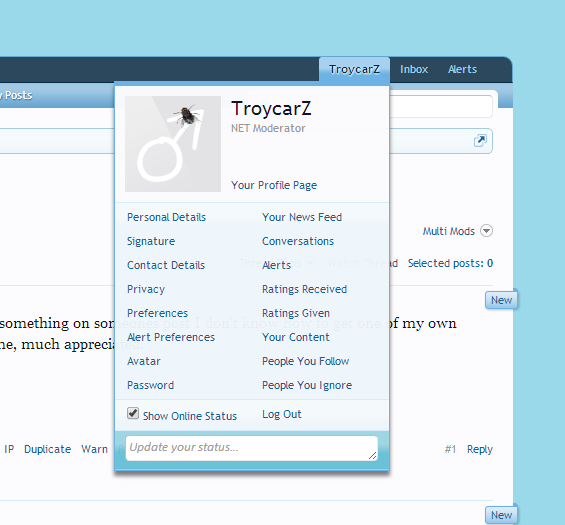Uncheck Show Online Status checkbox
The image size is (565, 525).
pos(133,413)
